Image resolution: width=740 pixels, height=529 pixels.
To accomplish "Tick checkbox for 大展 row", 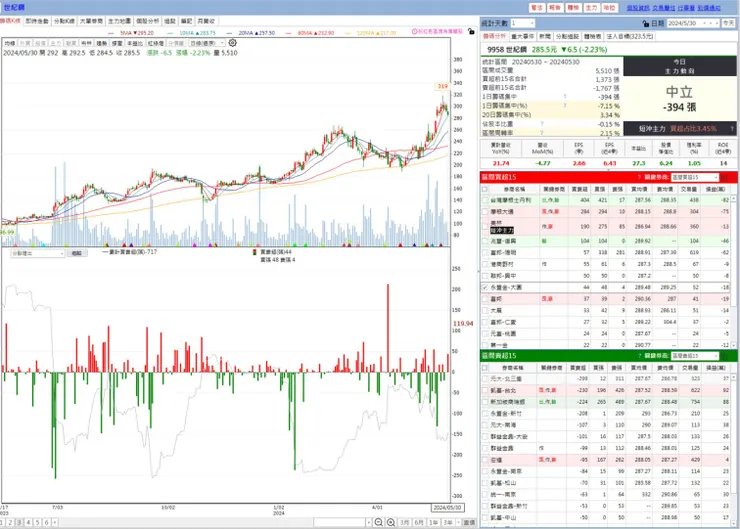I will [485, 311].
